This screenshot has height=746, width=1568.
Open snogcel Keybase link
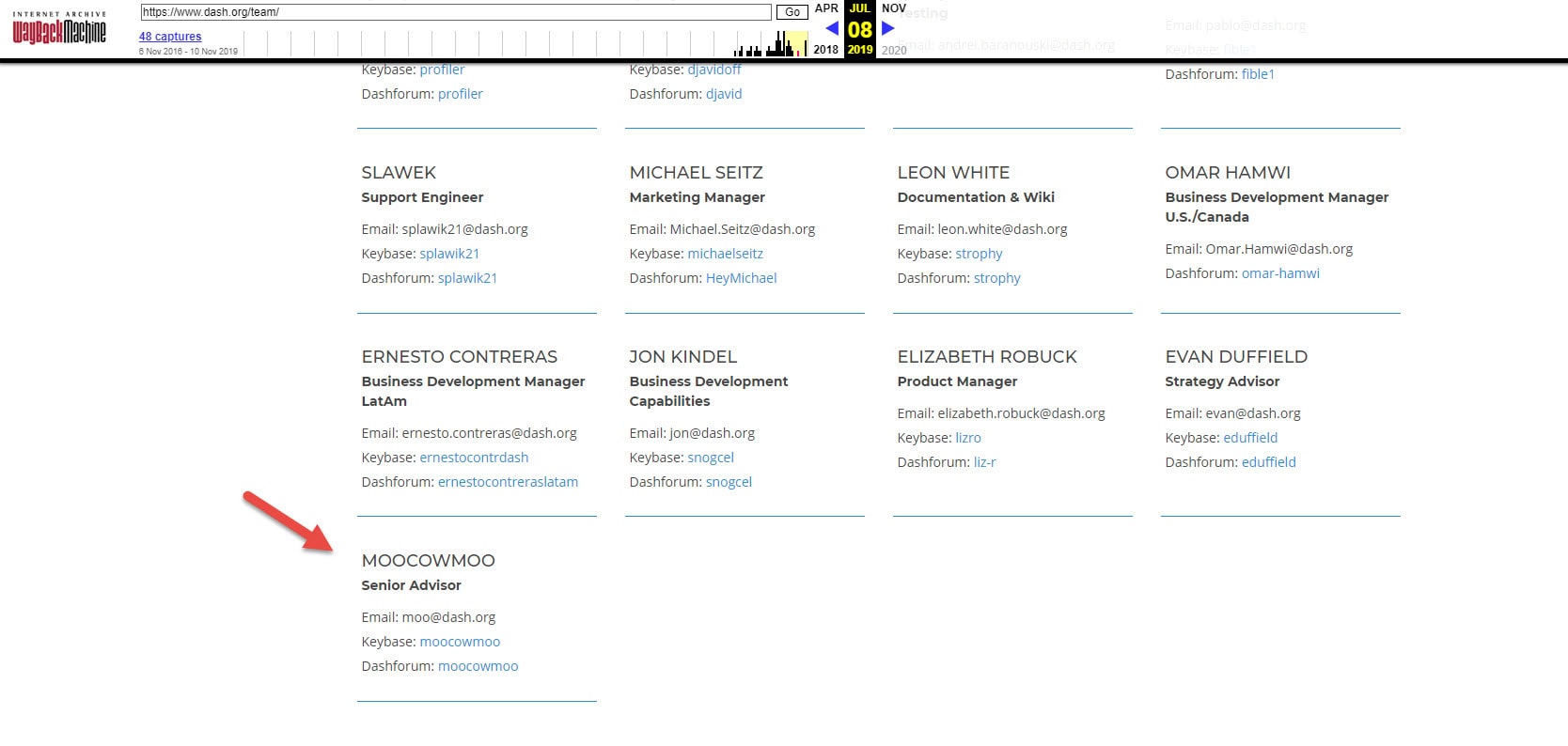coord(711,458)
